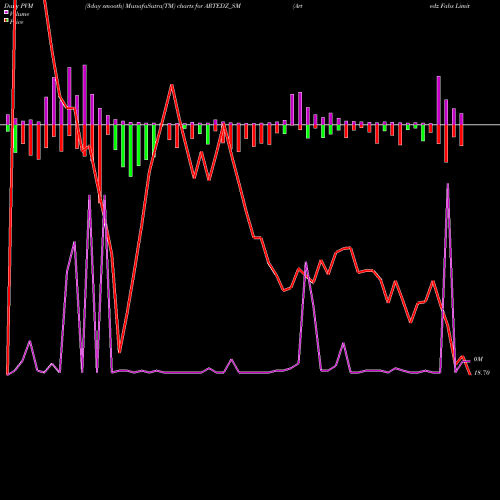Click the '(Art' title fragment text
This screenshot has width=500, height=500.
point(298,6)
